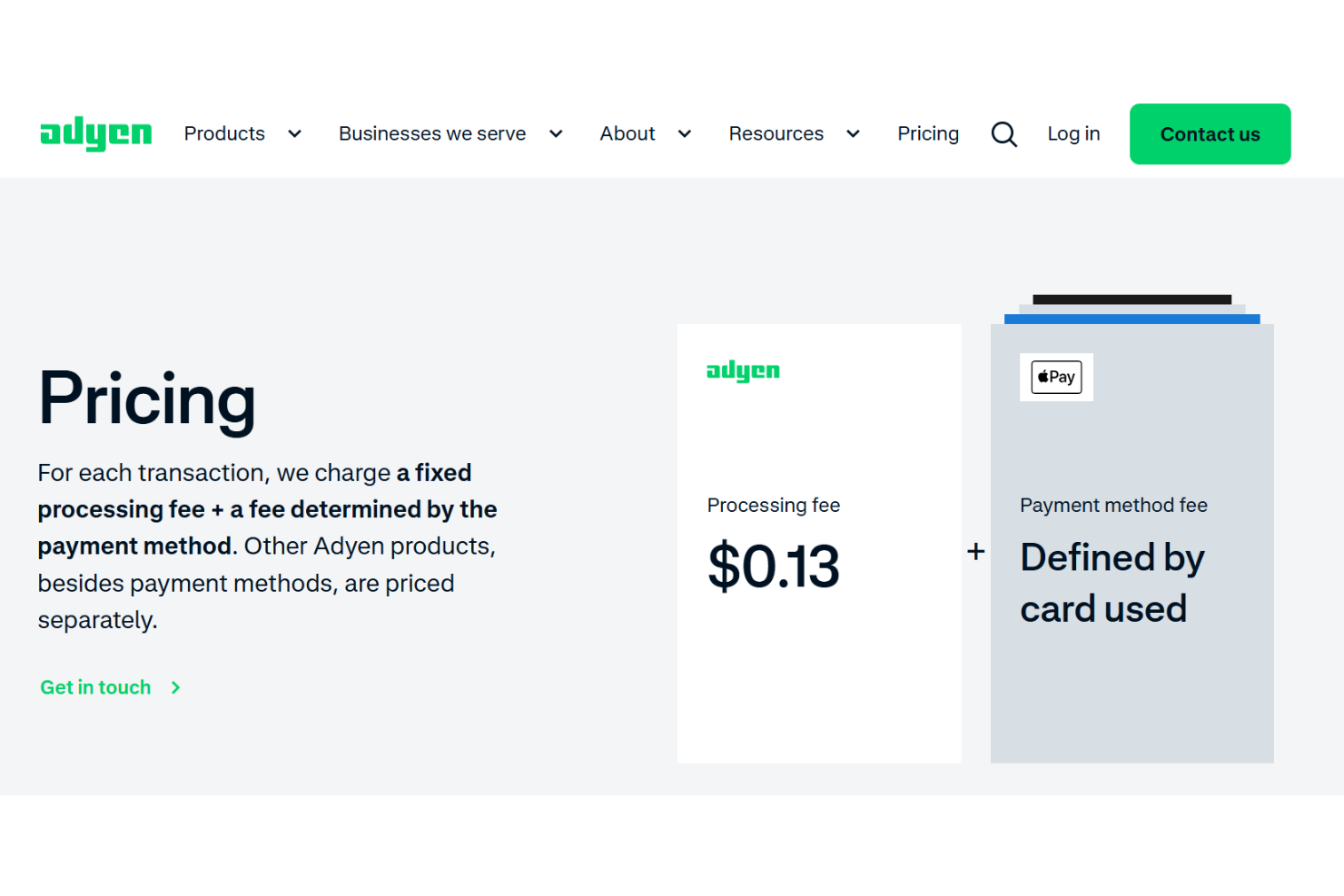The height and width of the screenshot is (896, 1344).
Task: Open the search magnifier icon
Action: click(x=1003, y=134)
